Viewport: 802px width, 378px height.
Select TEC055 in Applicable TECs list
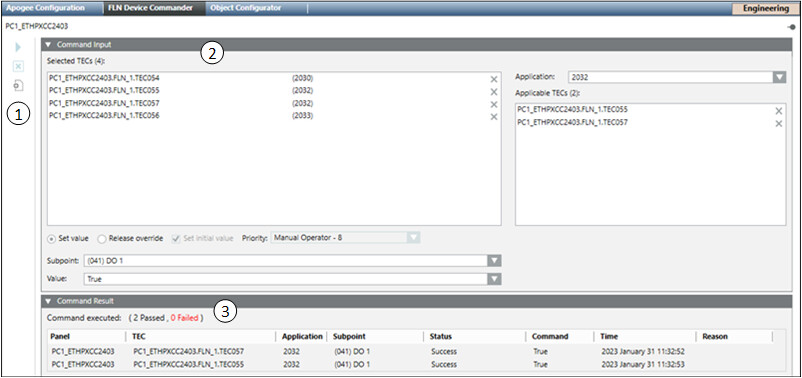coord(650,110)
